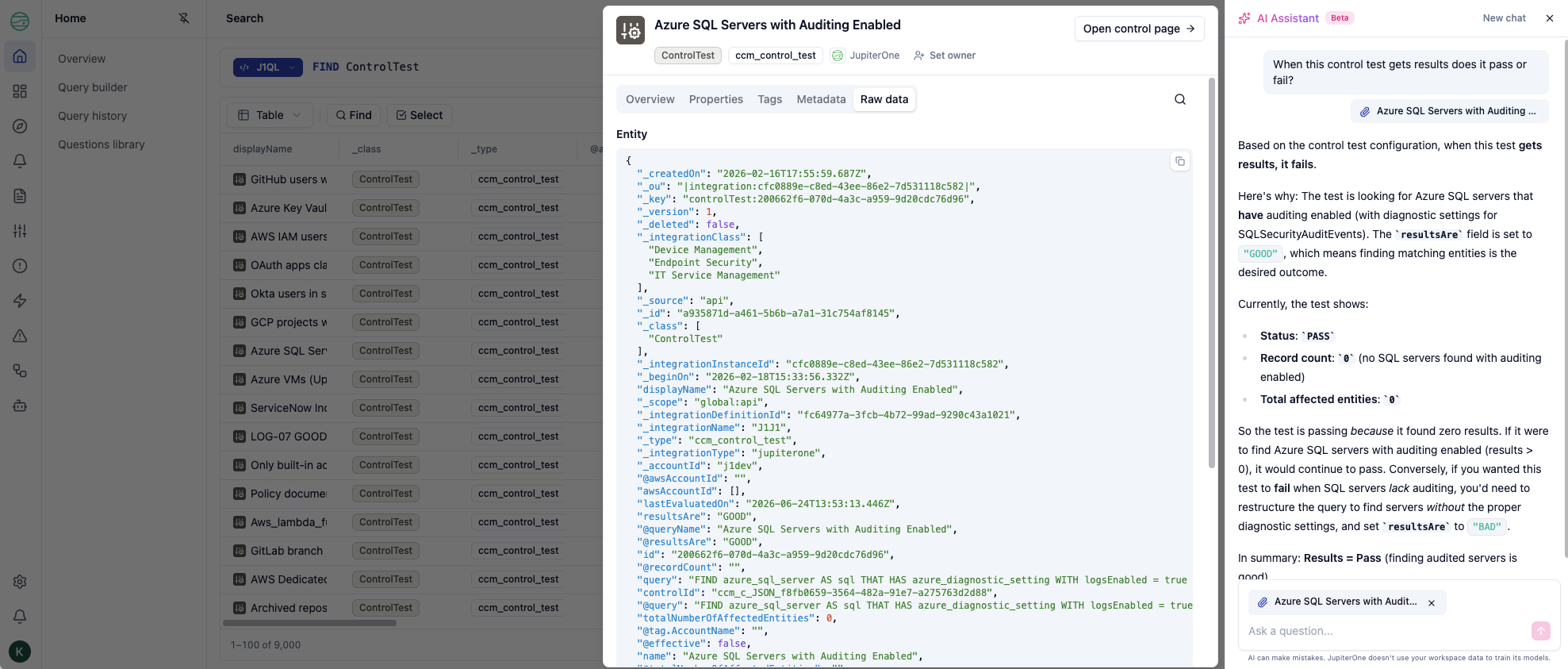Screen dimensions: 1568x669
Task: Click the FIND ControlTest query field
Action: point(366,67)
